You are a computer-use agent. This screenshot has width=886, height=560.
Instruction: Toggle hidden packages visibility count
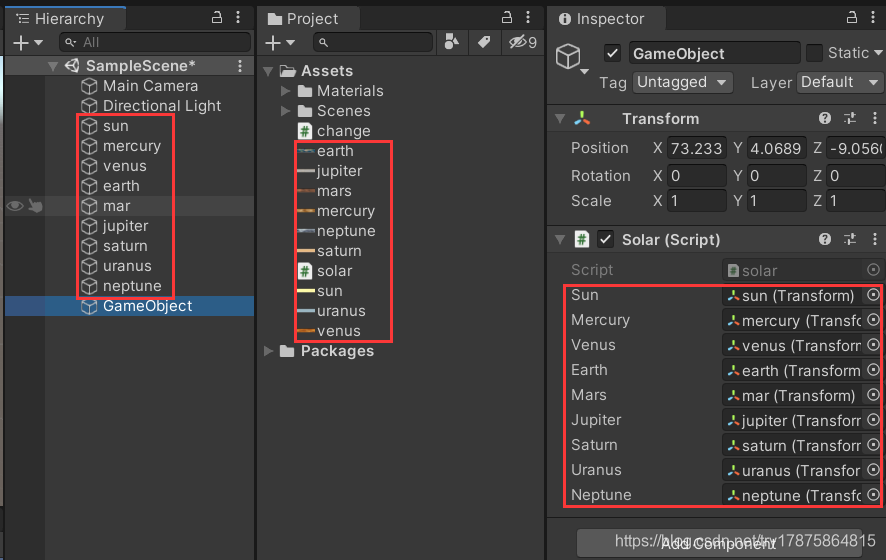coord(523,42)
